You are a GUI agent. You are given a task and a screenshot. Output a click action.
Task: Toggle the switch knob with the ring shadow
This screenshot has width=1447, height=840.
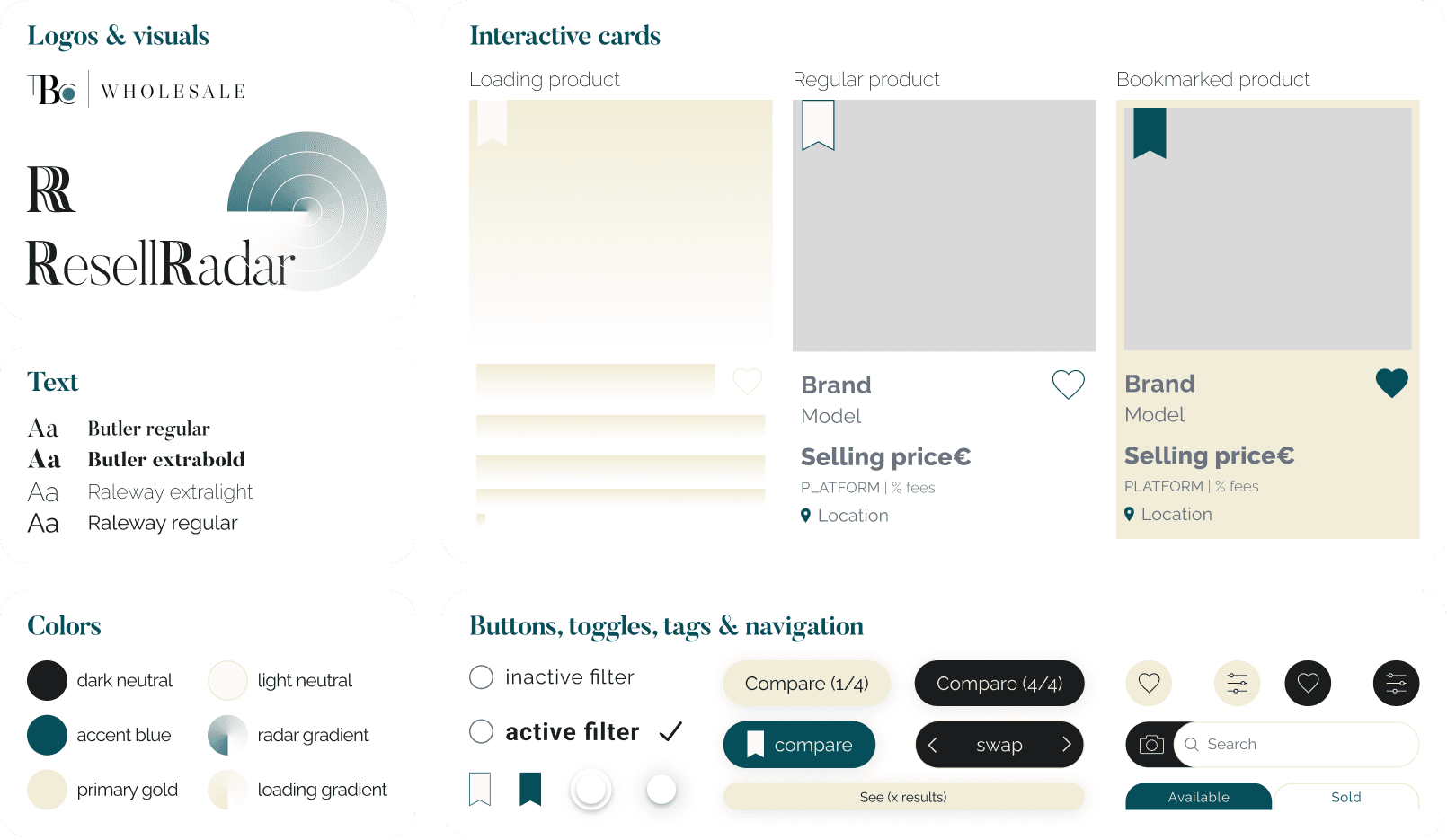590,790
